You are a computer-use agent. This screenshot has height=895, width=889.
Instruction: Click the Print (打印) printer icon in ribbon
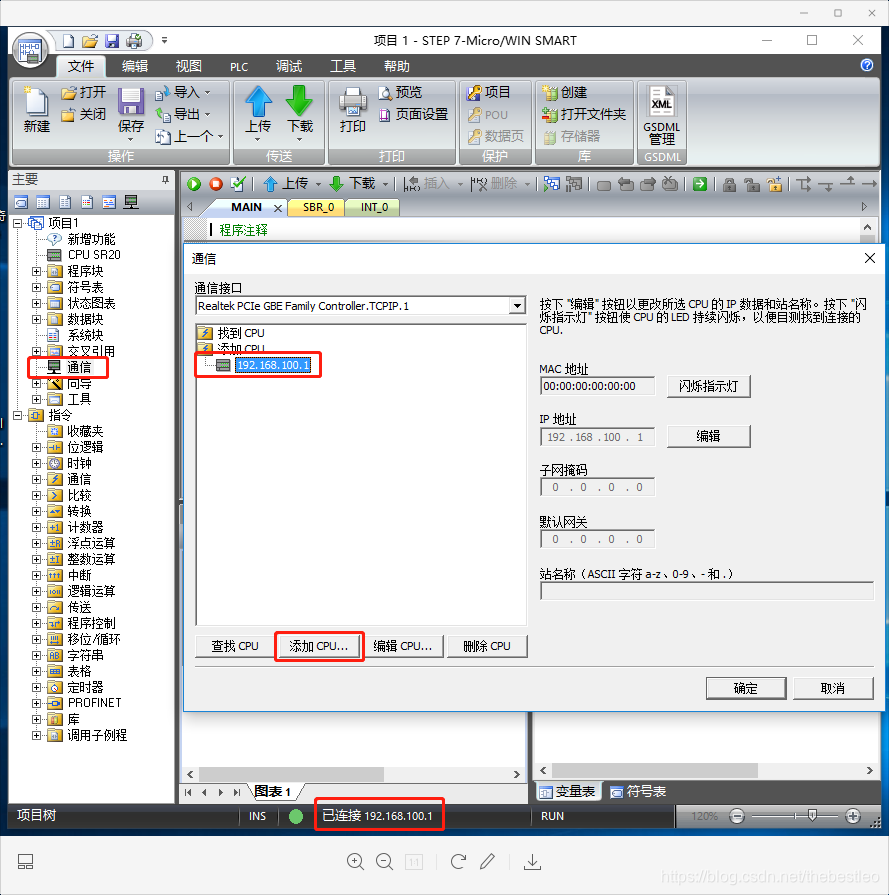352,102
